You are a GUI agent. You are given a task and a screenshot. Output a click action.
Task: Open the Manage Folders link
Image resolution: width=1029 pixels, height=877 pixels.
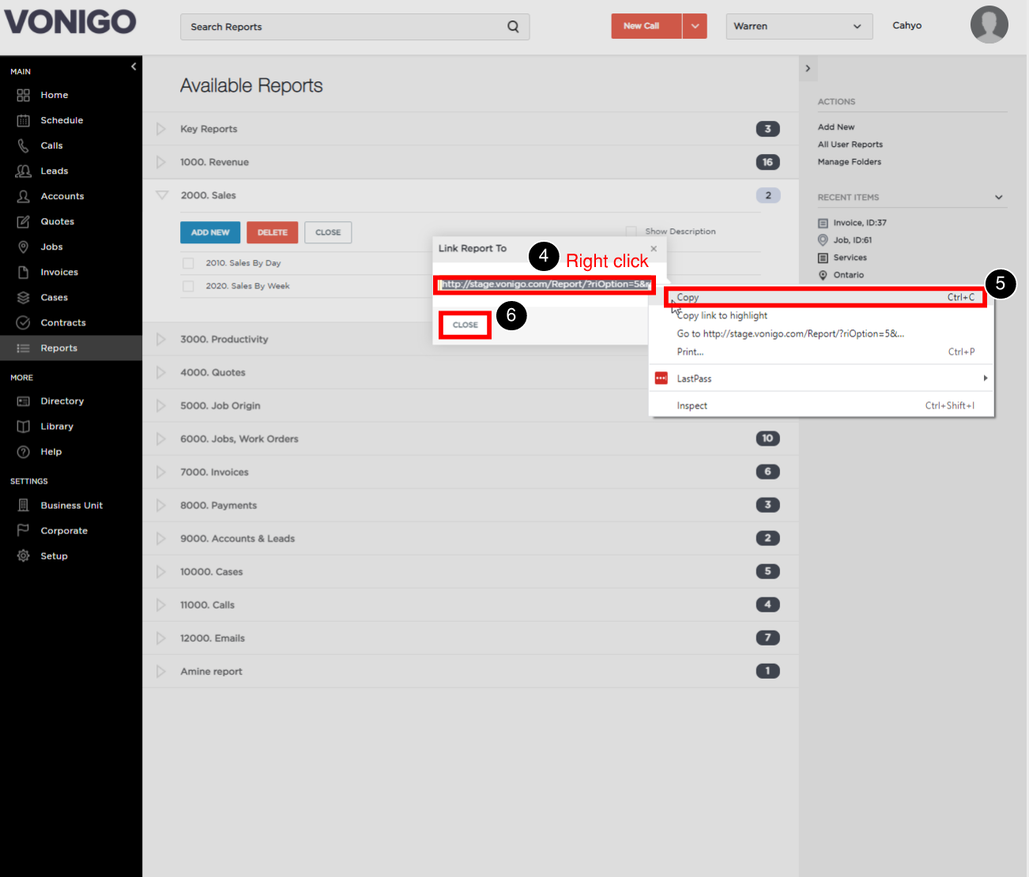click(849, 162)
